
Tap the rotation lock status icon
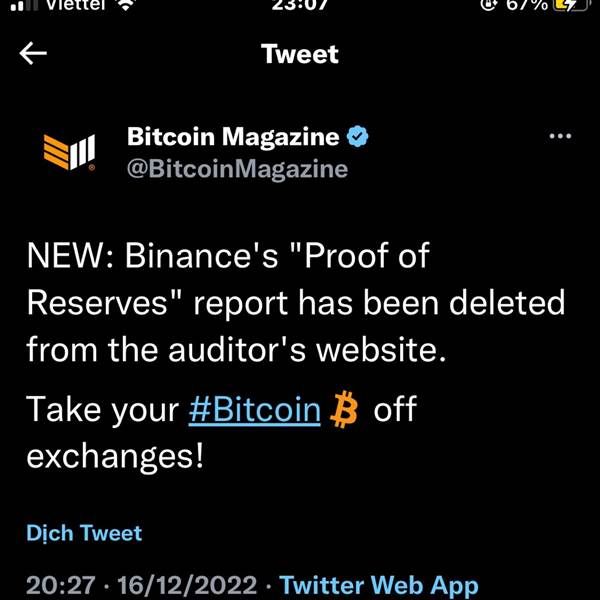[x=488, y=5]
